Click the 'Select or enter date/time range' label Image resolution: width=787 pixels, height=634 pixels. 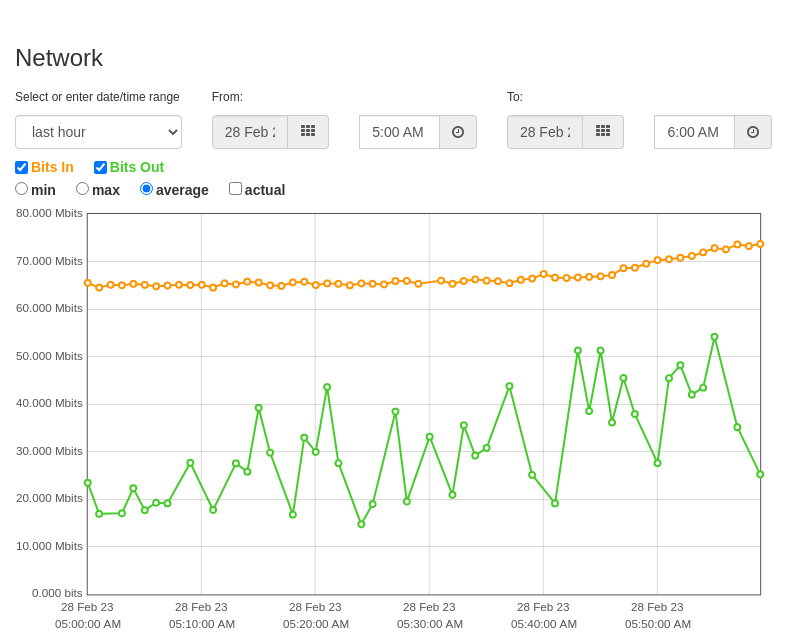[x=97, y=97]
